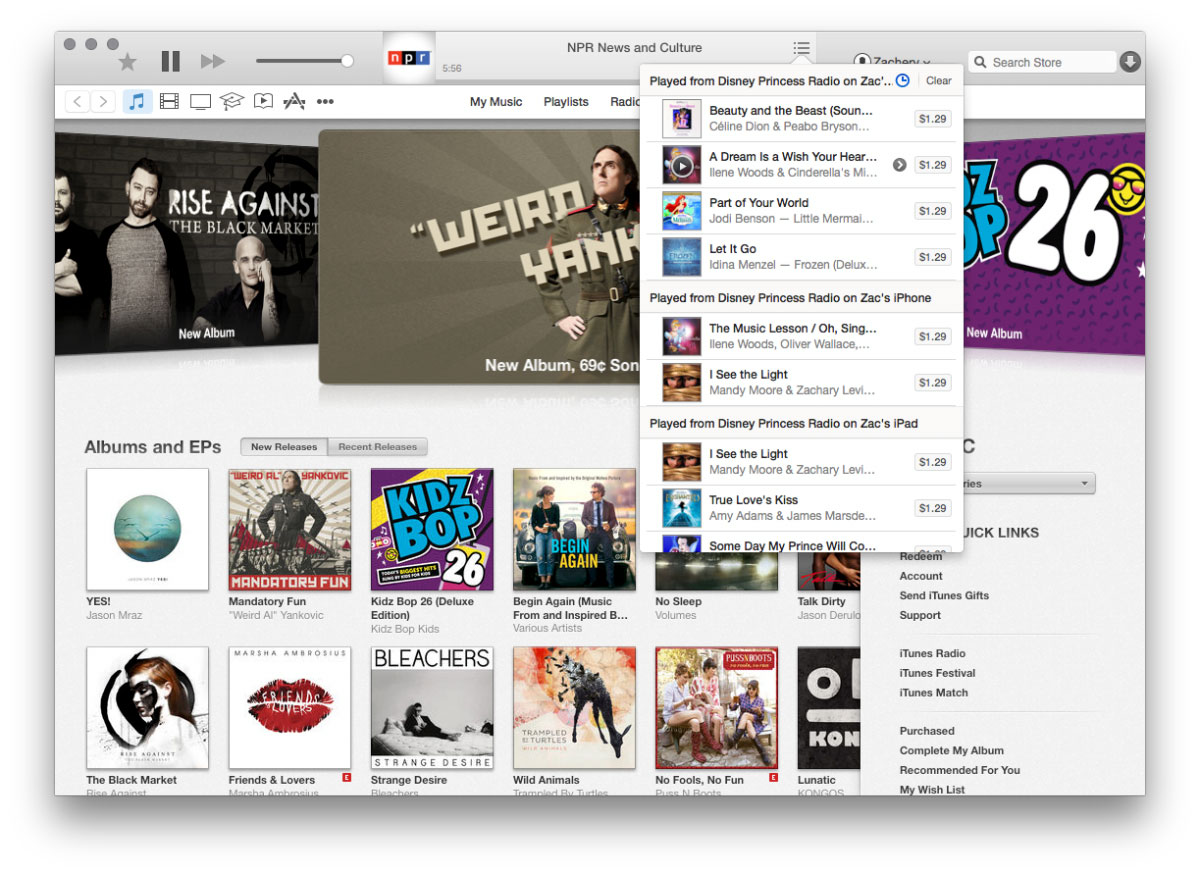Open the App Store icon in the toolbar
This screenshot has height=874, width=1200.
pos(294,101)
